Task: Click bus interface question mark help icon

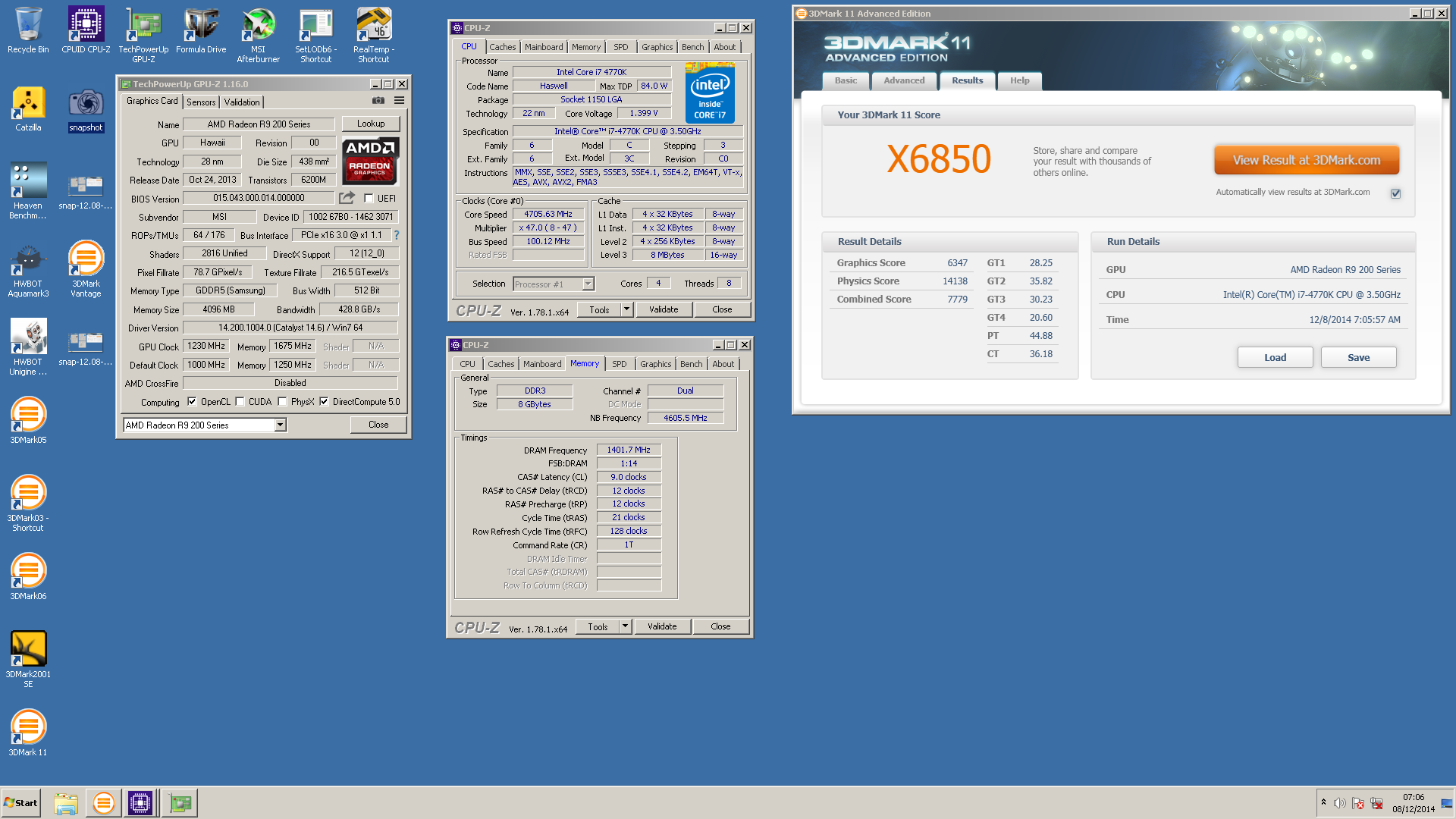Action: pos(396,235)
